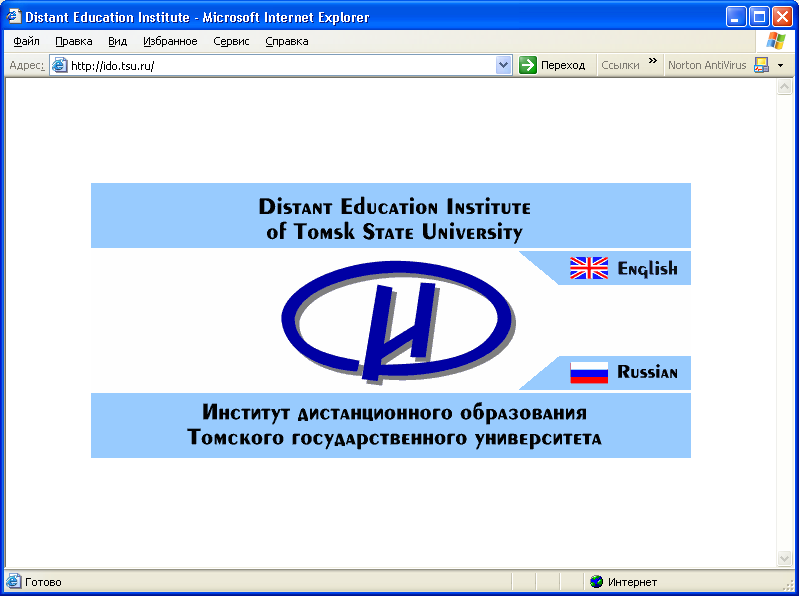
Task: Click the Norton AntiVirus status icon
Action: pos(761,65)
